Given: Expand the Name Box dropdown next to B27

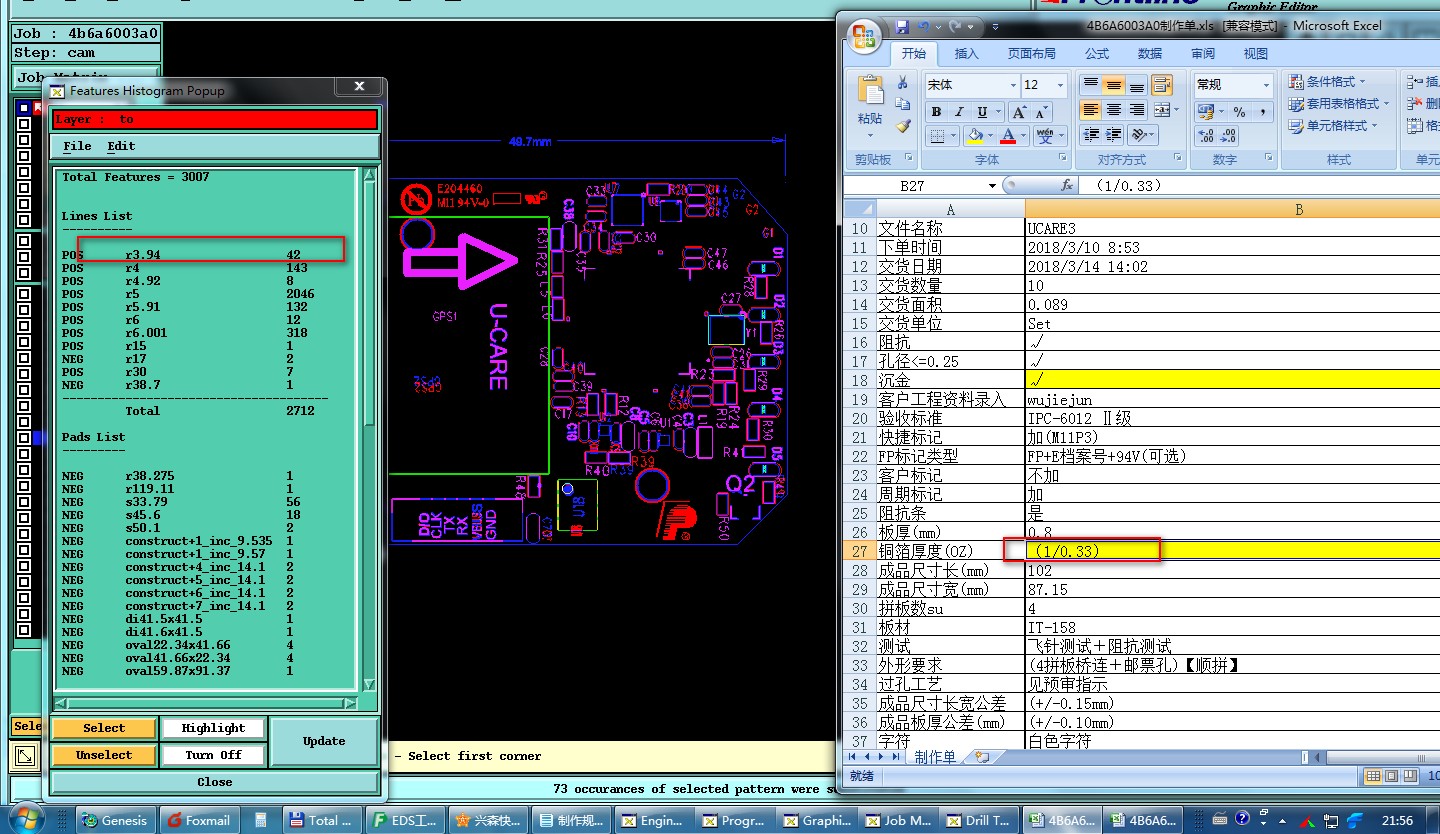Looking at the screenshot, I should pyautogui.click(x=992, y=186).
